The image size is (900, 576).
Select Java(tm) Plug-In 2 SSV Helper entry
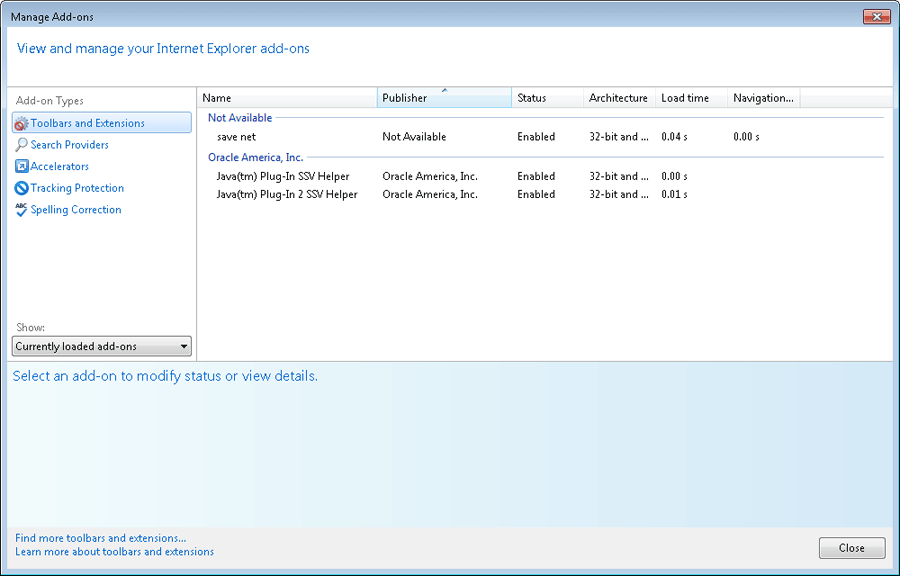[x=286, y=194]
